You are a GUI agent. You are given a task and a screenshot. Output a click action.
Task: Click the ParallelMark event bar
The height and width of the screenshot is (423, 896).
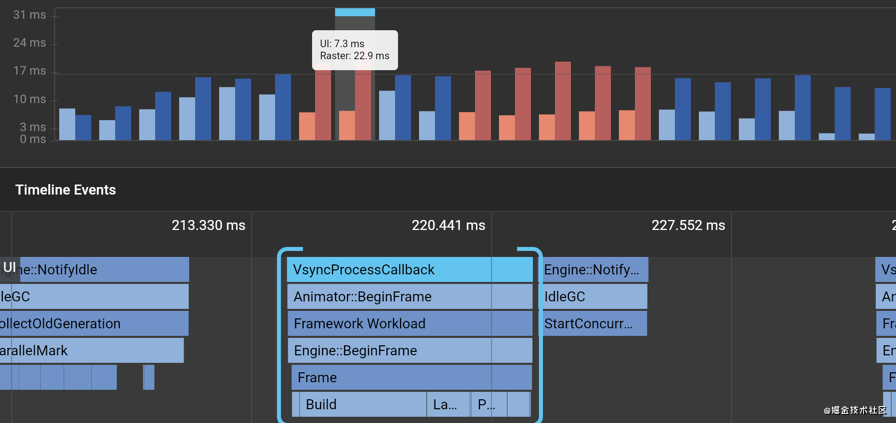(92, 351)
